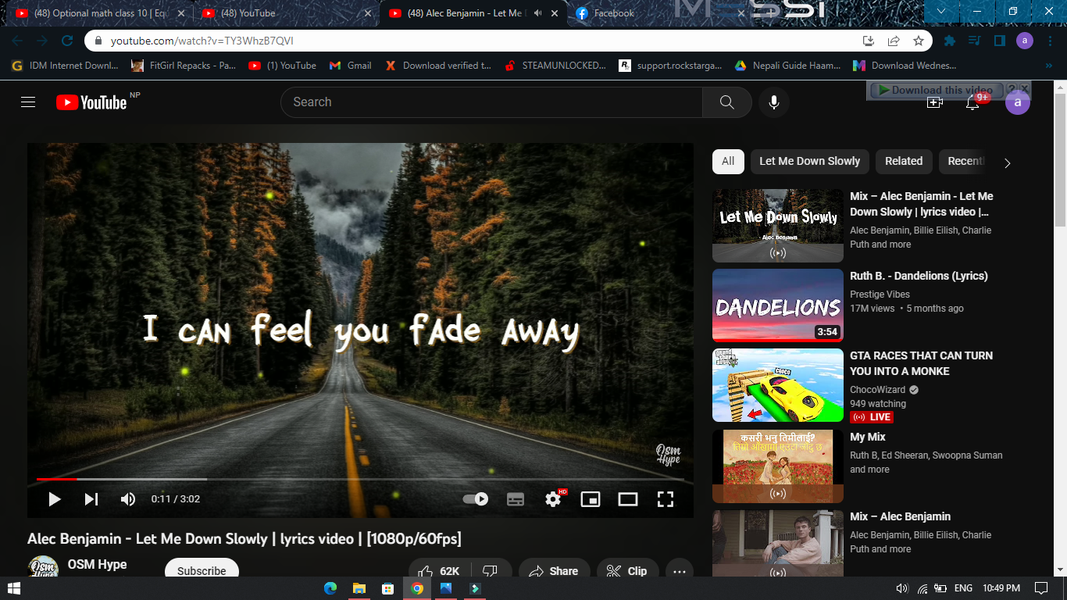Dislike this video

489,571
